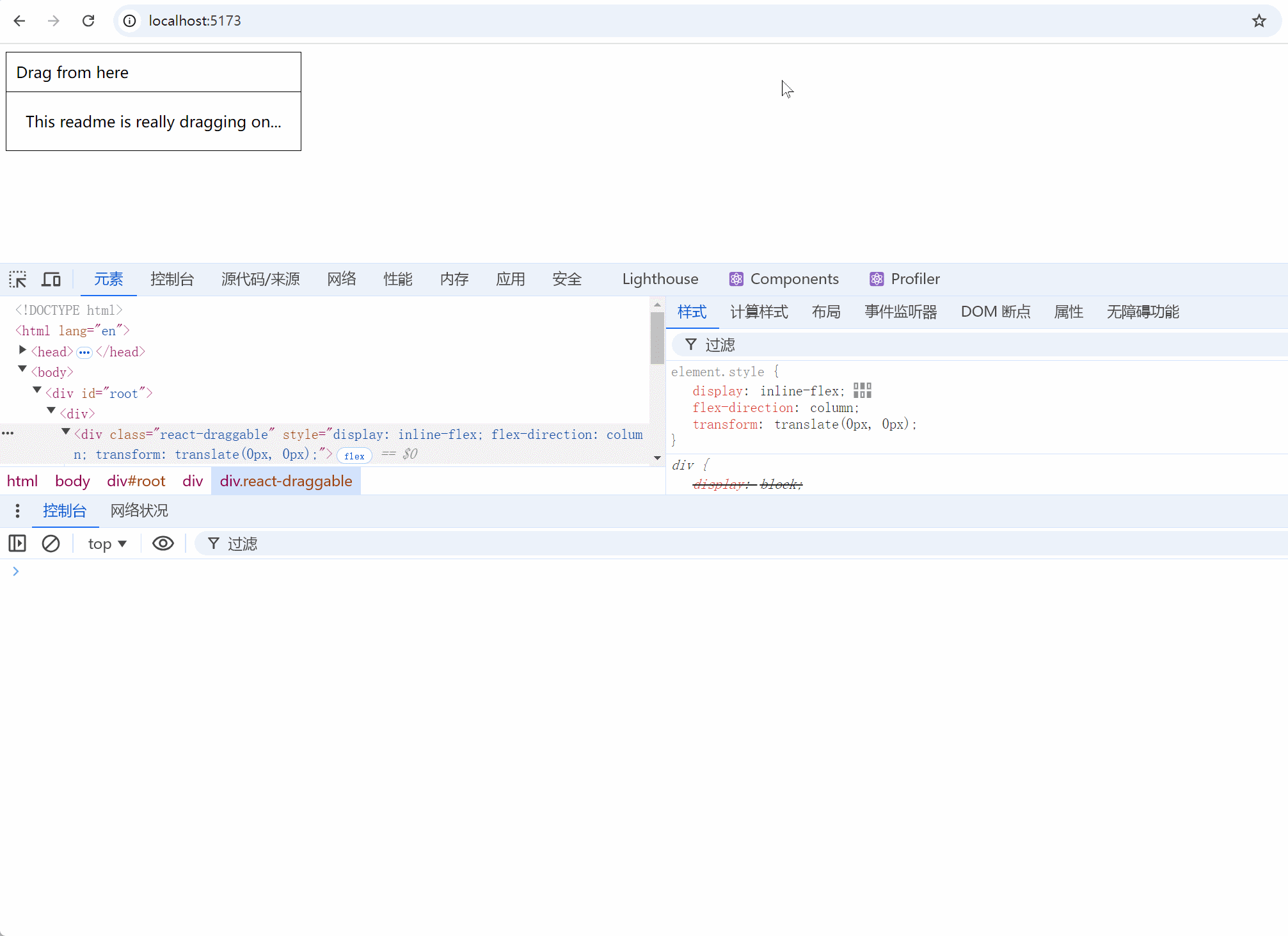Viewport: 1288px width, 936px height.
Task: Bookmark this page with the star icon
Action: click(x=1259, y=20)
